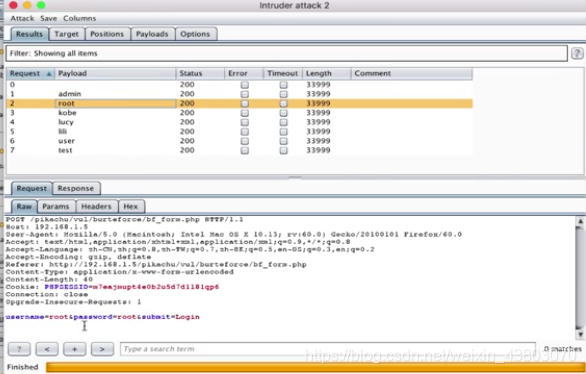Click the PHPSESSID cookie value
The width and height of the screenshot is (586, 374).
pos(155,287)
